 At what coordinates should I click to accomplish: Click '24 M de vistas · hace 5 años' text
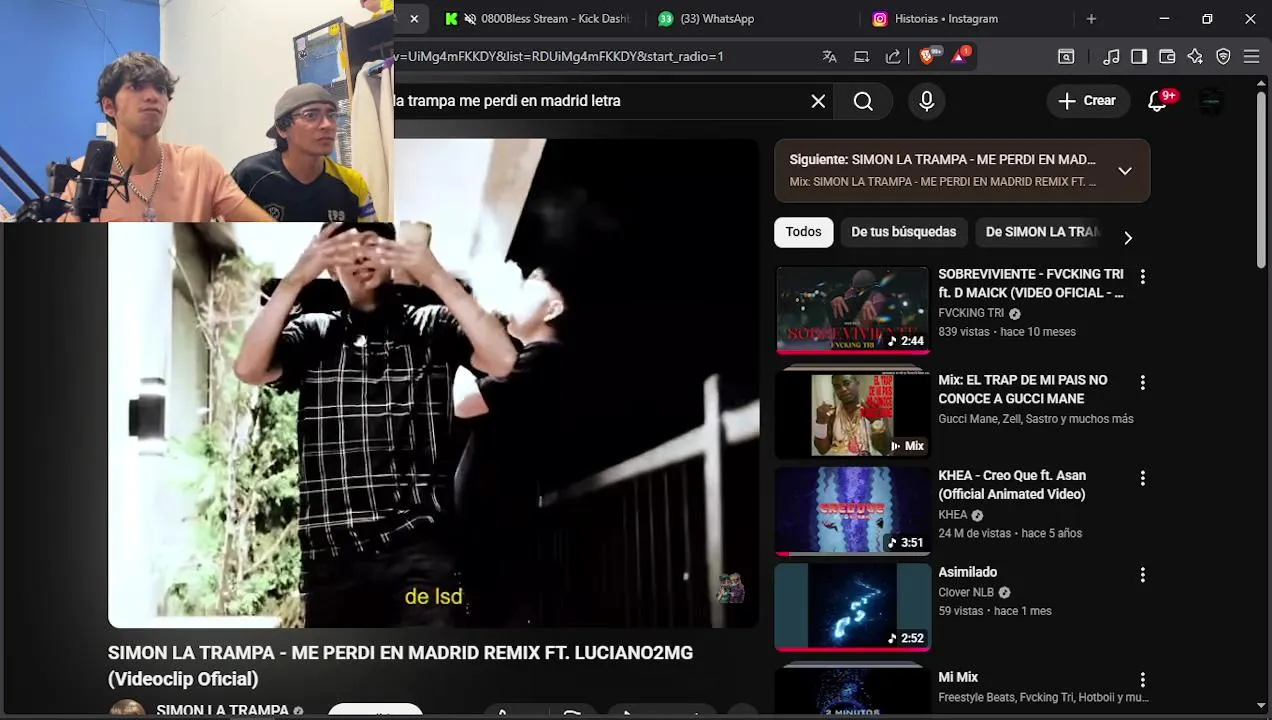[1010, 534]
